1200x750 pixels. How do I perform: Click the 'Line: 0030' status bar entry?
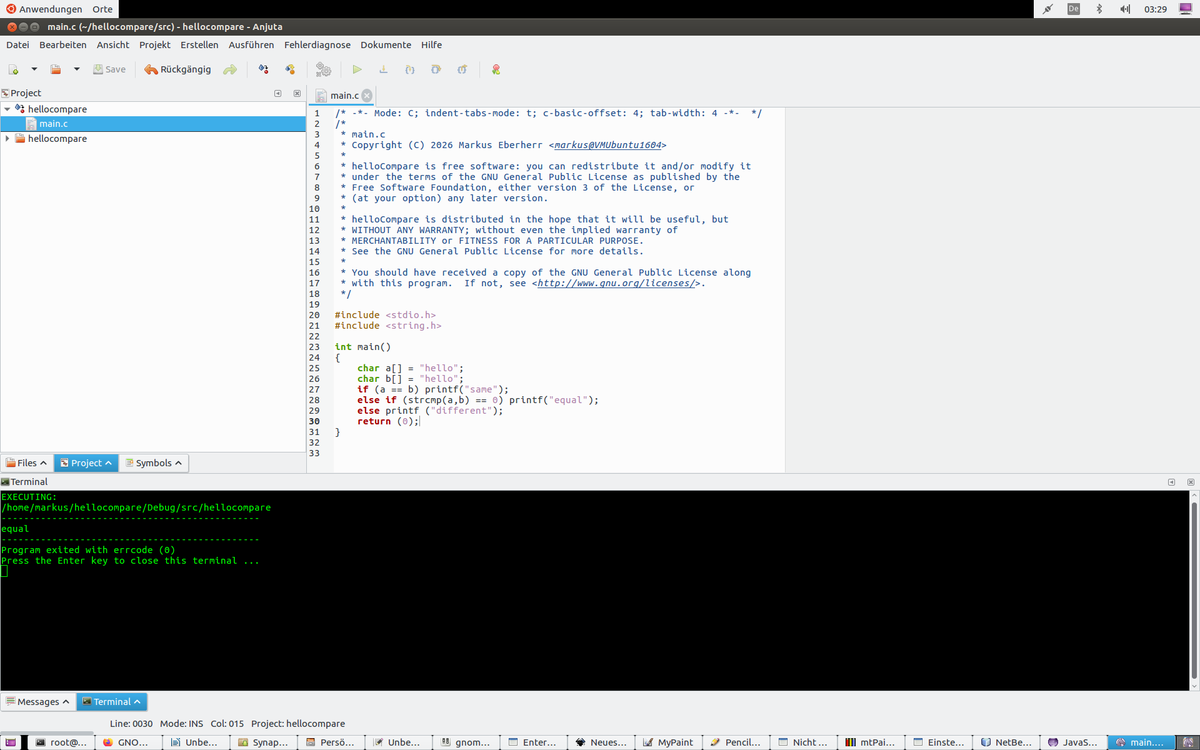[131, 723]
